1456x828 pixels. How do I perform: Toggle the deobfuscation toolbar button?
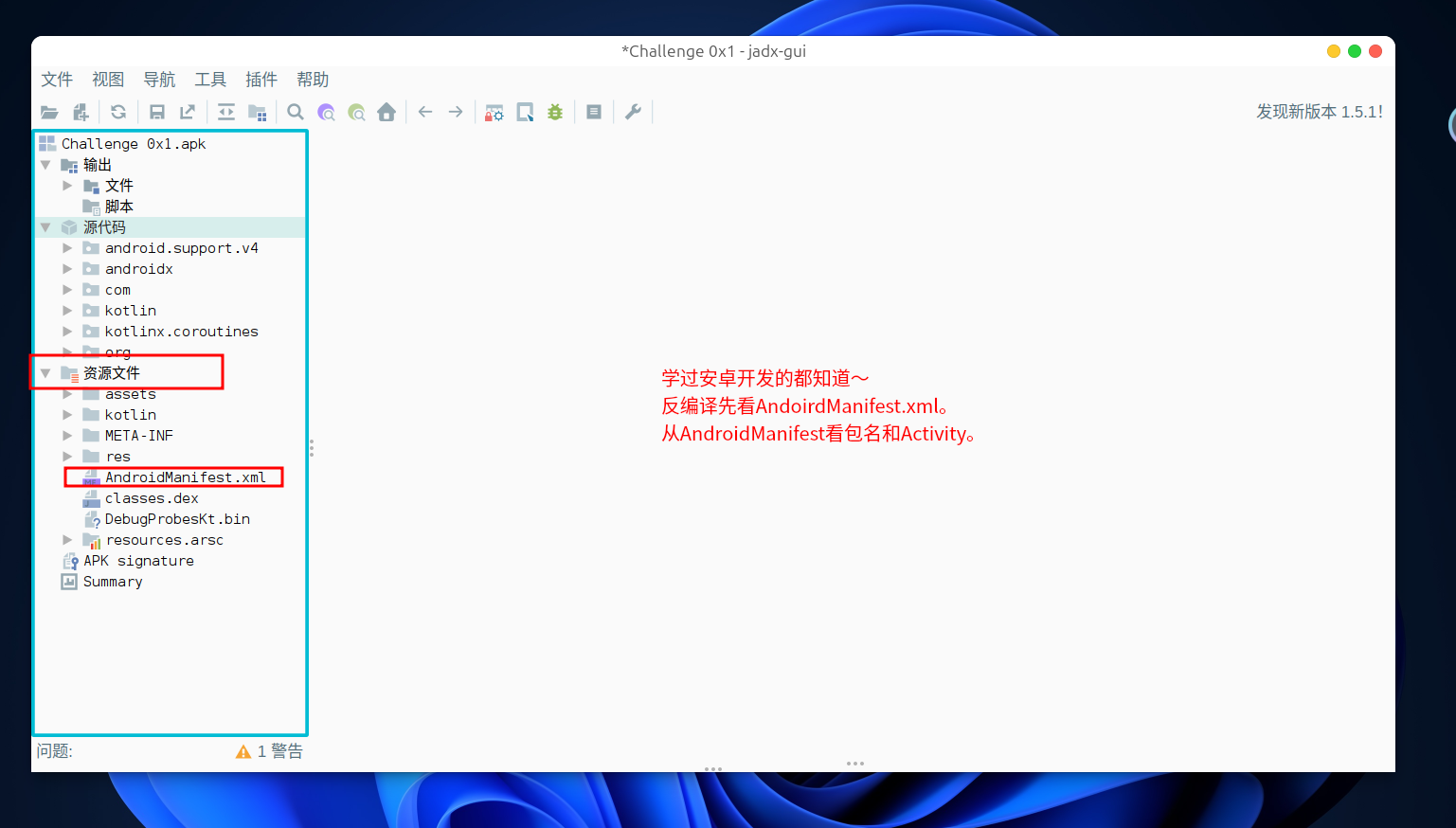click(x=494, y=113)
